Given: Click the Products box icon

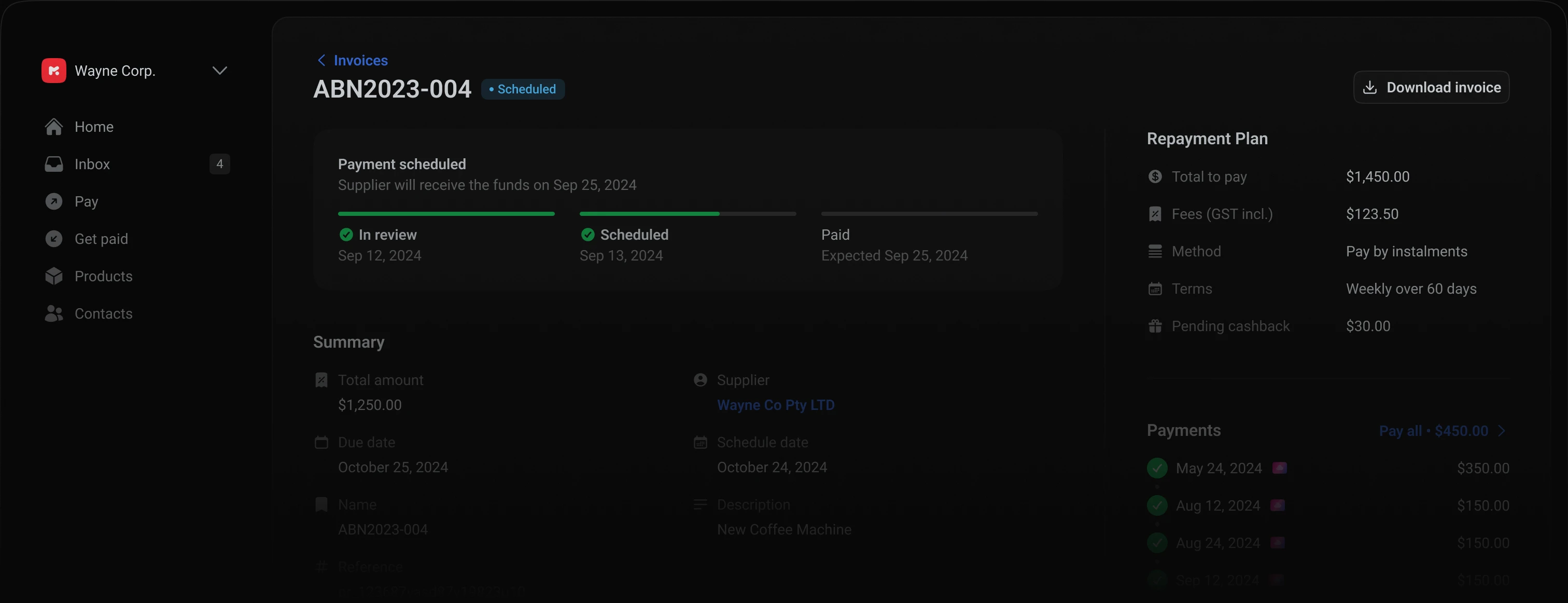Looking at the screenshot, I should [x=53, y=276].
